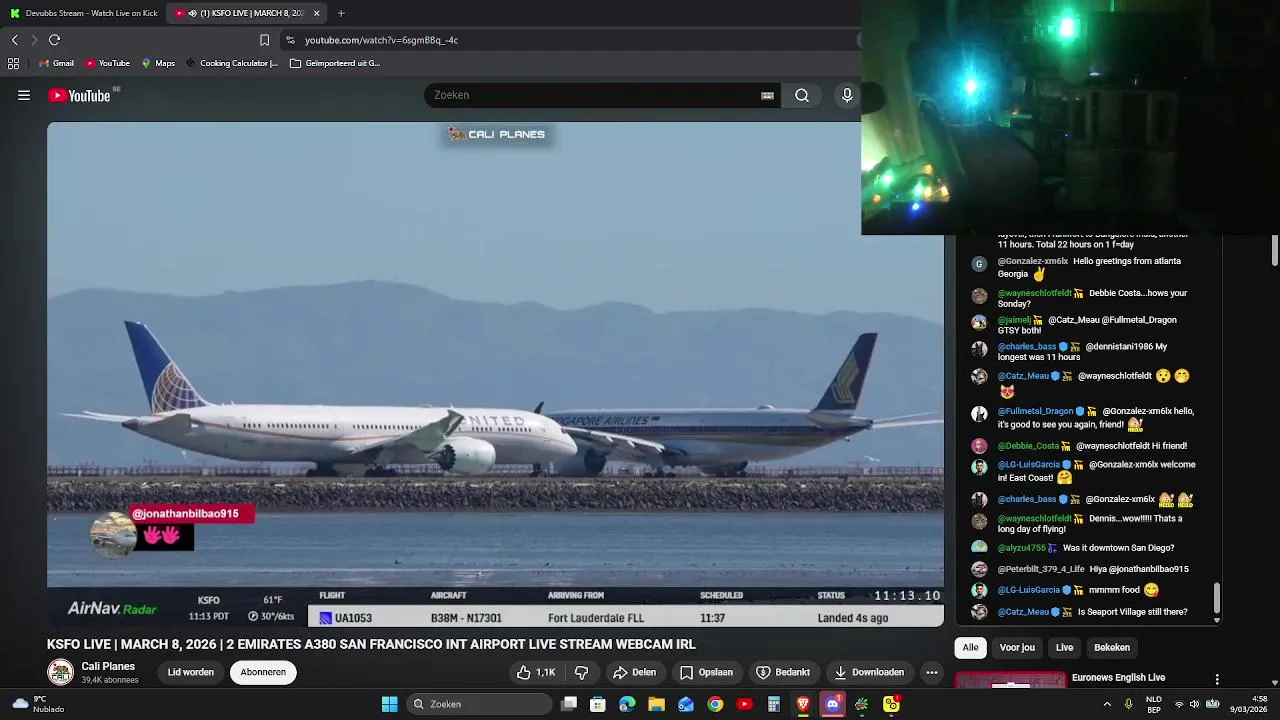
Task: Open Cooking Calculator bookmark
Action: tap(232, 63)
